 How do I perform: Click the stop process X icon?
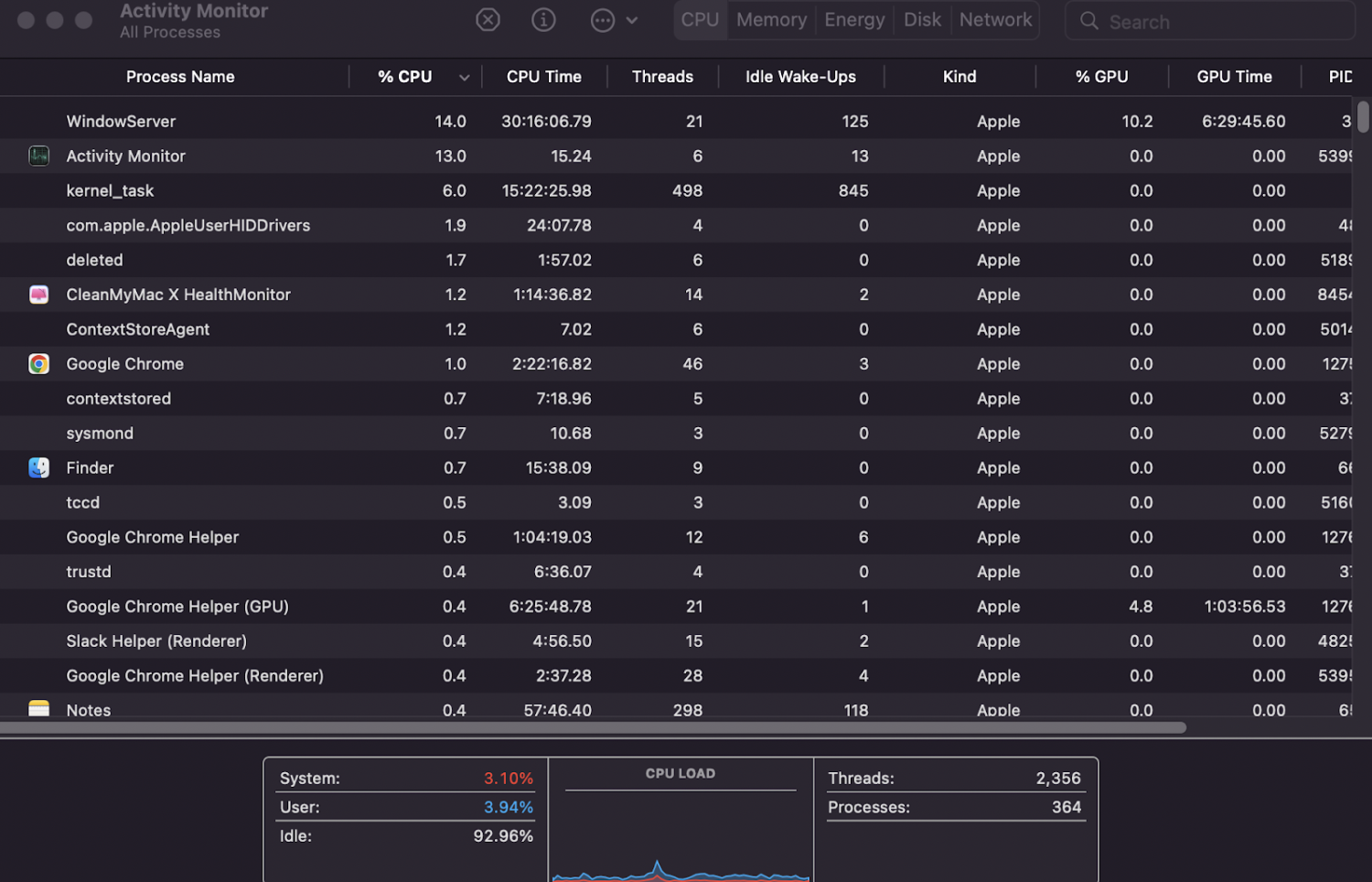[x=488, y=20]
